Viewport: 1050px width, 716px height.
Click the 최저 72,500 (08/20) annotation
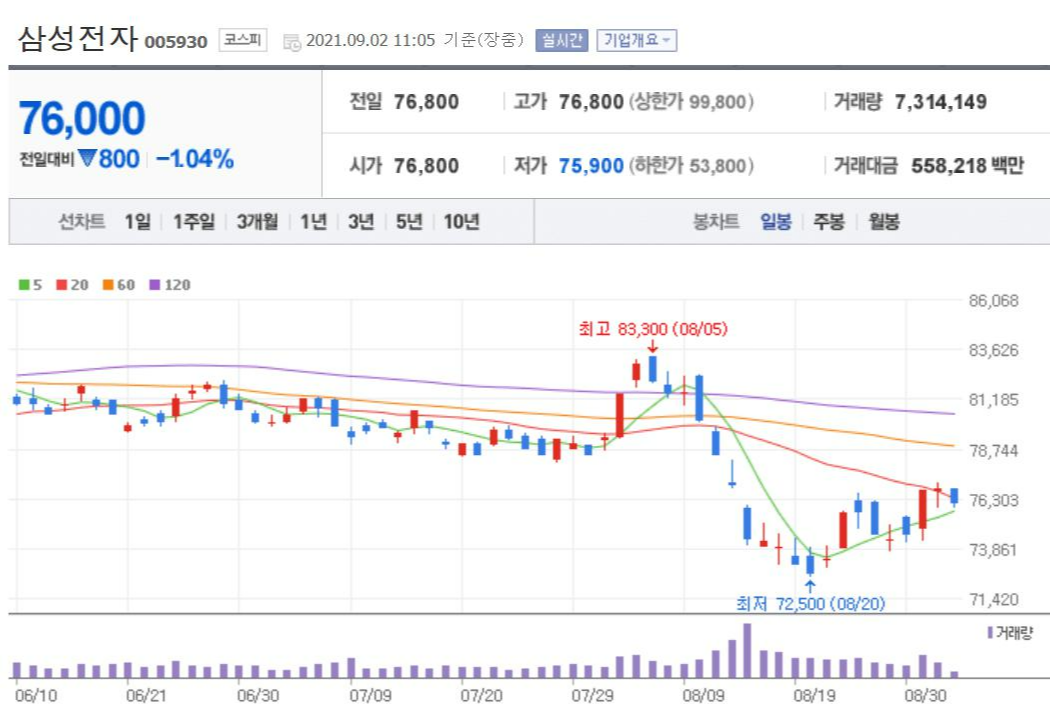pyautogui.click(x=810, y=603)
